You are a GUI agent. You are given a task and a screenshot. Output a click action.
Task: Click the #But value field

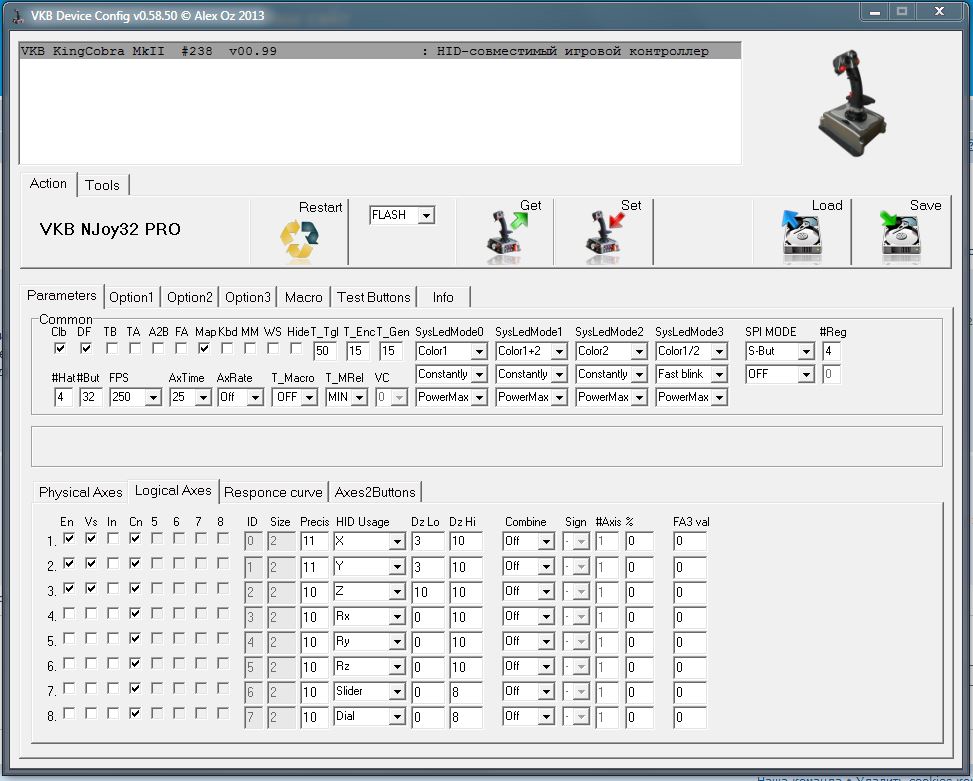pyautogui.click(x=91, y=397)
